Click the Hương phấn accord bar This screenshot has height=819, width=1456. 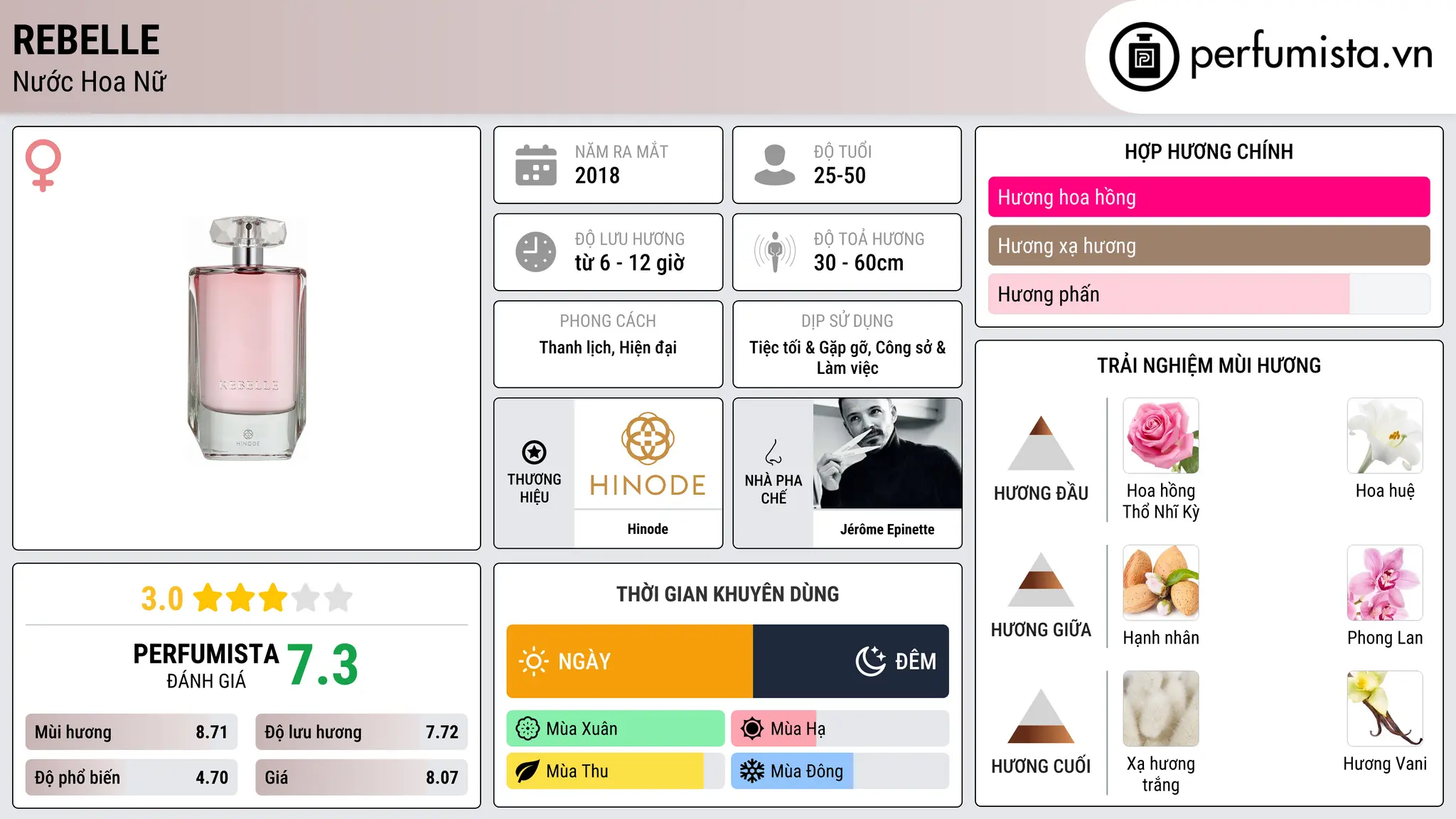(x=1209, y=294)
